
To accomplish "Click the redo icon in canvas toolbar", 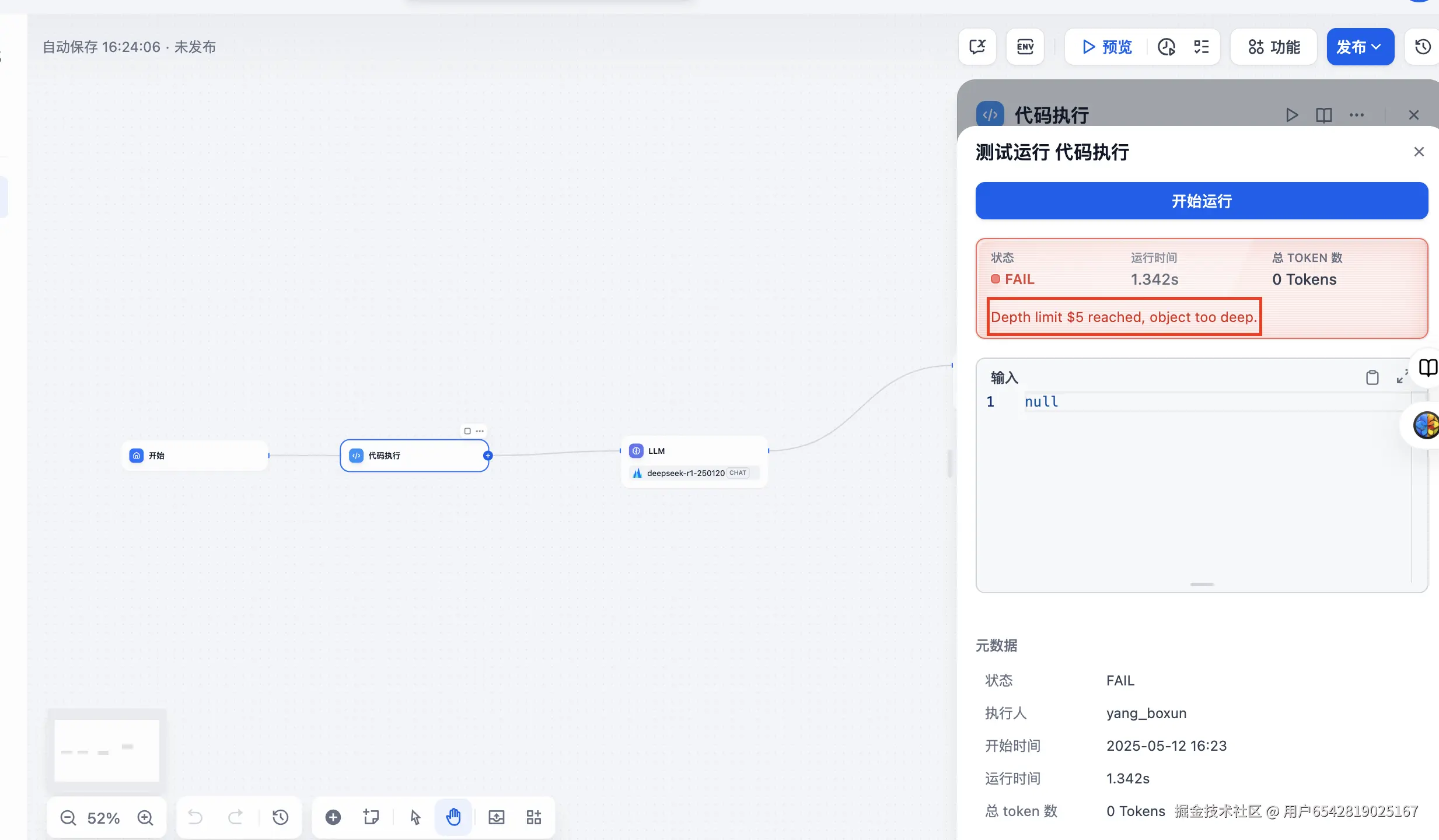I will click(x=236, y=817).
